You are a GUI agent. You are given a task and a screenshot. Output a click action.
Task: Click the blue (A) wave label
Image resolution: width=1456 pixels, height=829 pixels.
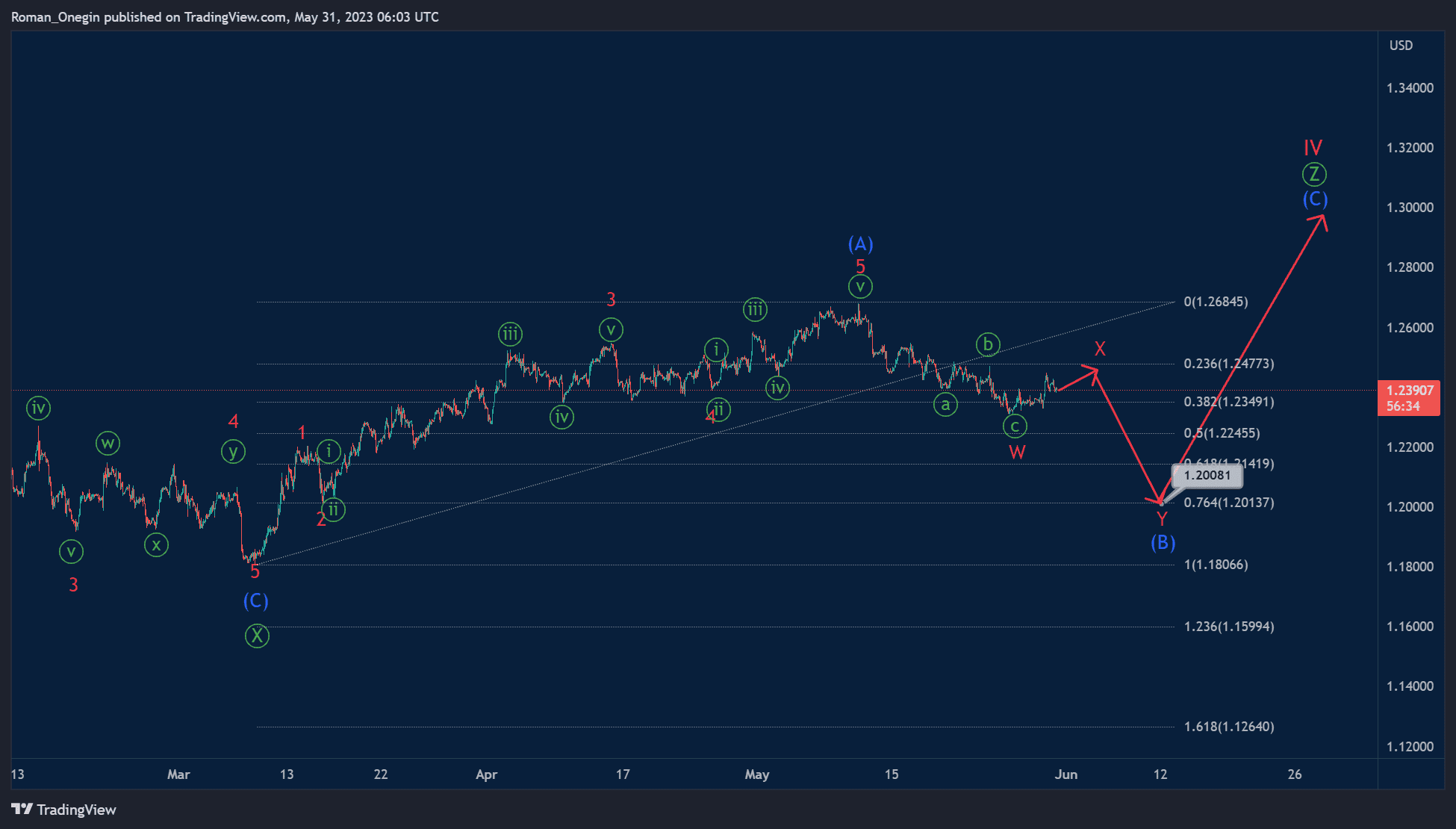click(861, 243)
